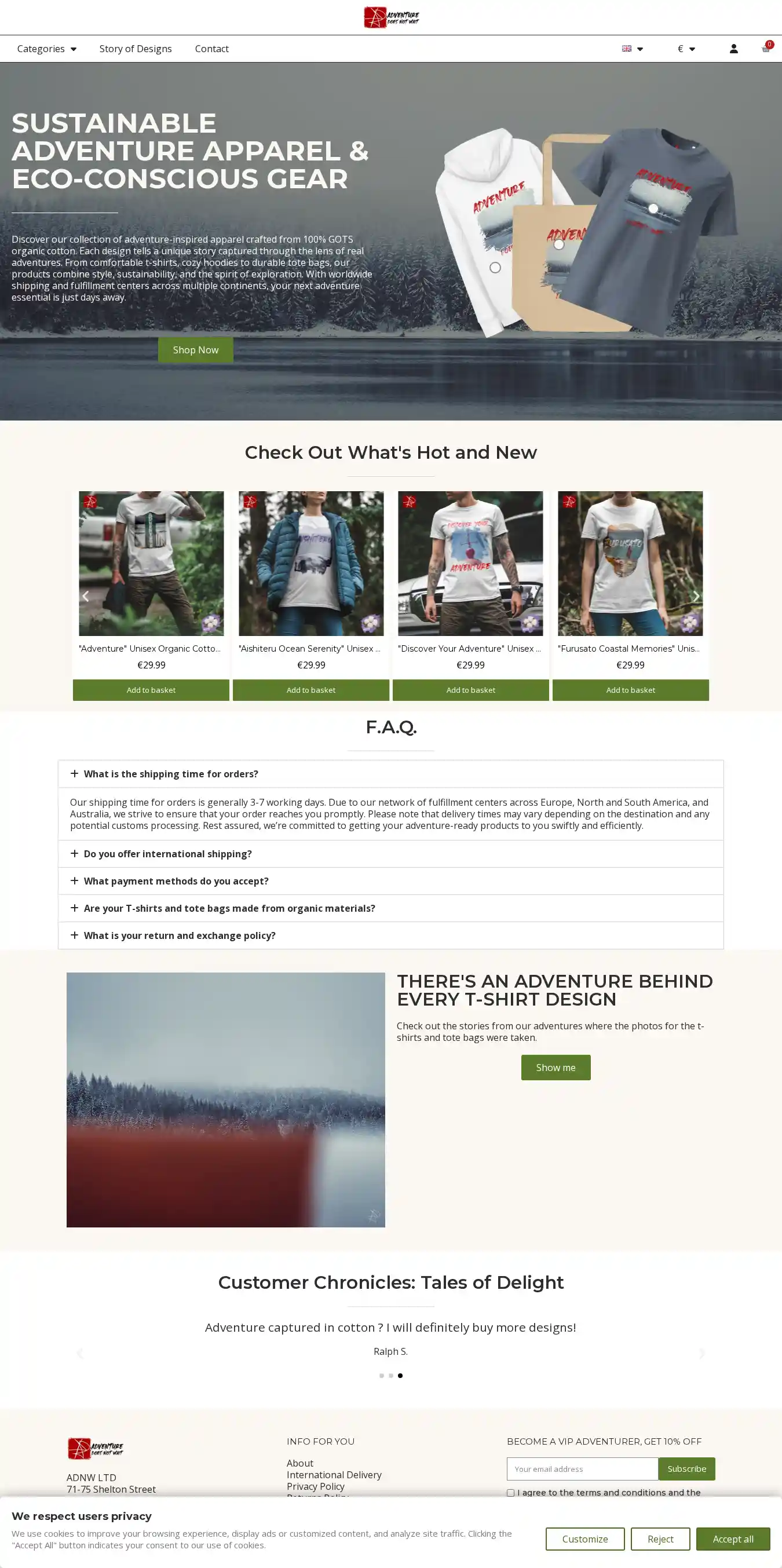Click the footer Adventure Does Not Wait logo

(x=95, y=1448)
